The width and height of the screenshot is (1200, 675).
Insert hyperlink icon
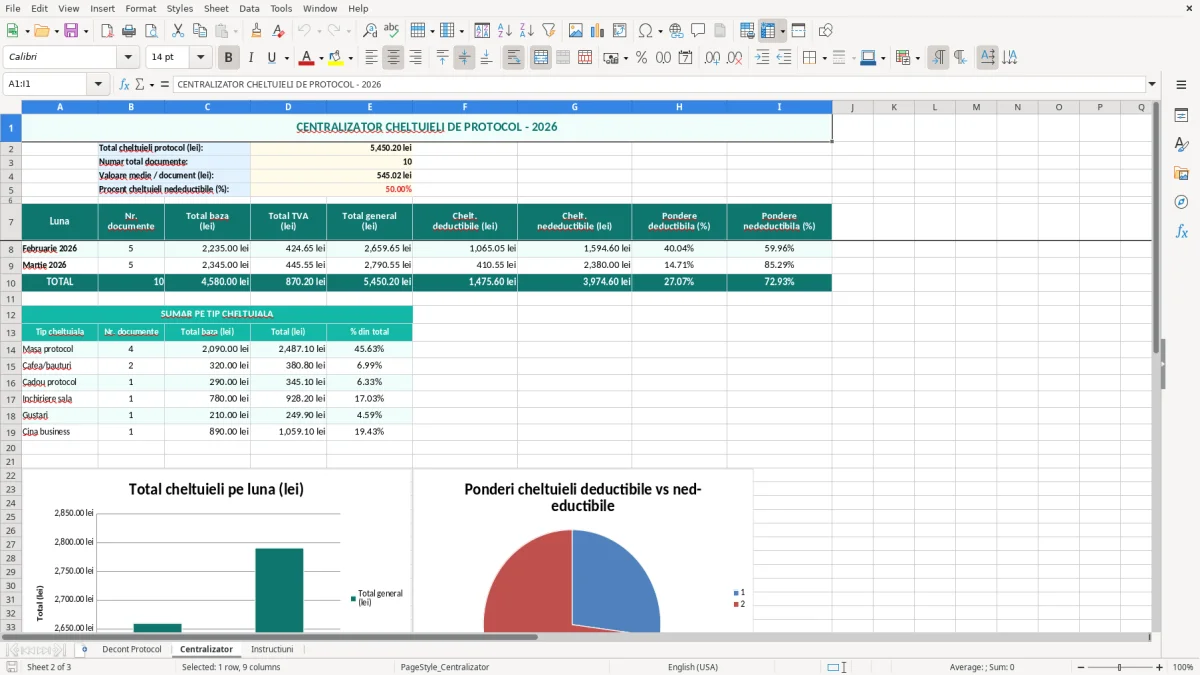point(676,31)
